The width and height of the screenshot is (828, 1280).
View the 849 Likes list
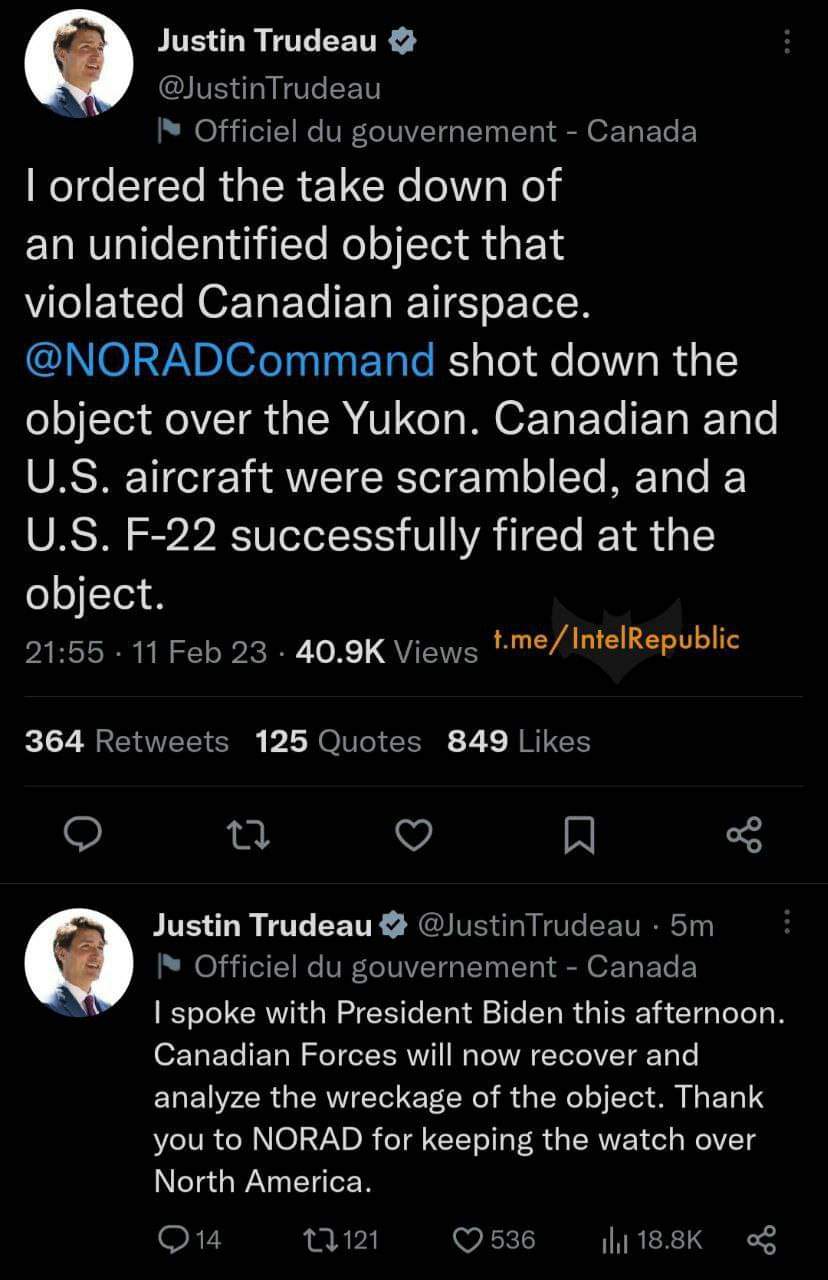(x=519, y=741)
